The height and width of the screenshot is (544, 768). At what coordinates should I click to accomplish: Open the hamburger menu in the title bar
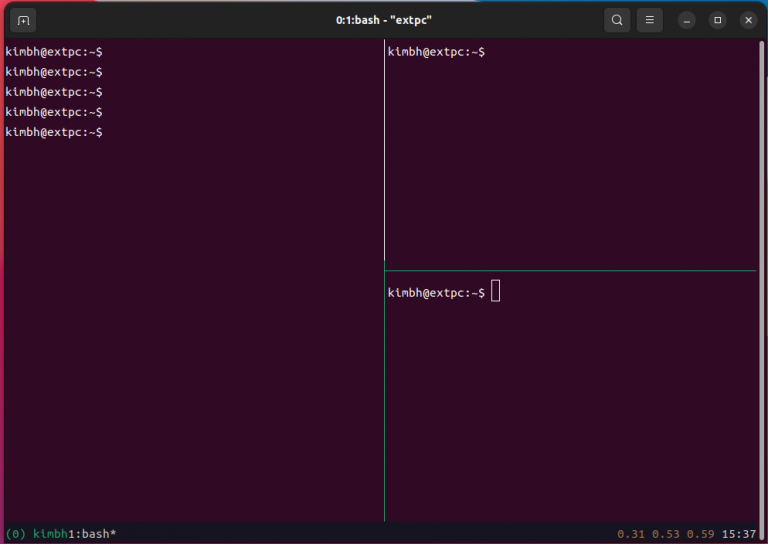coord(650,20)
